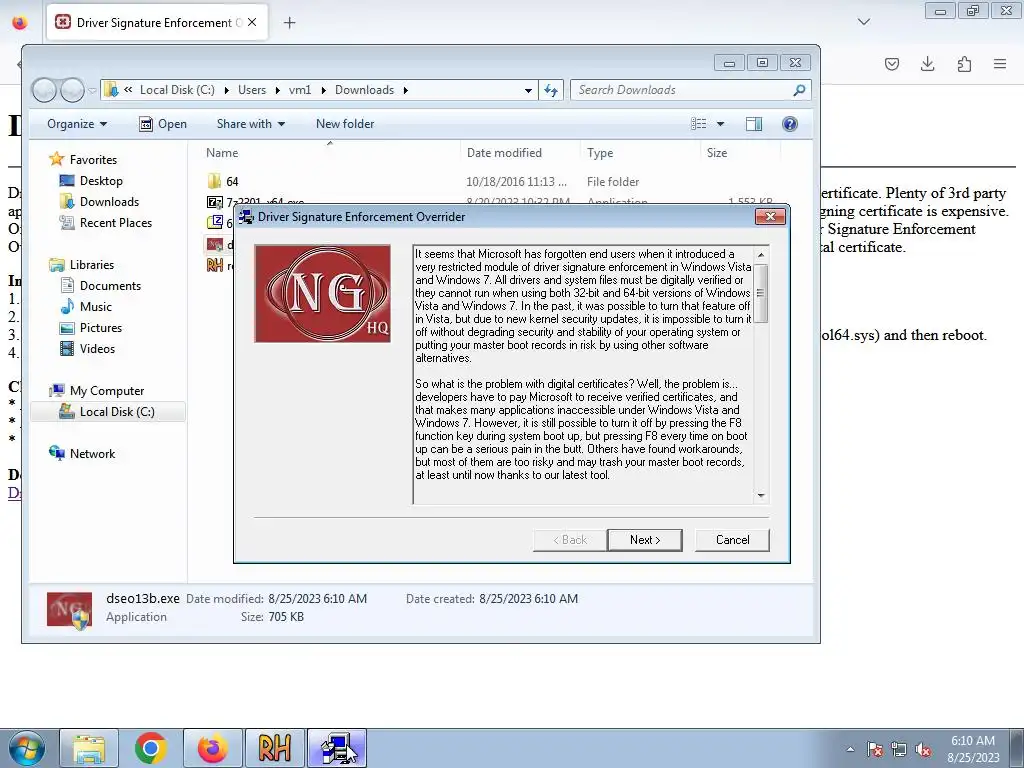Viewport: 1024px width, 768px height.
Task: Click the Search Downloads field
Action: pyautogui.click(x=682, y=90)
